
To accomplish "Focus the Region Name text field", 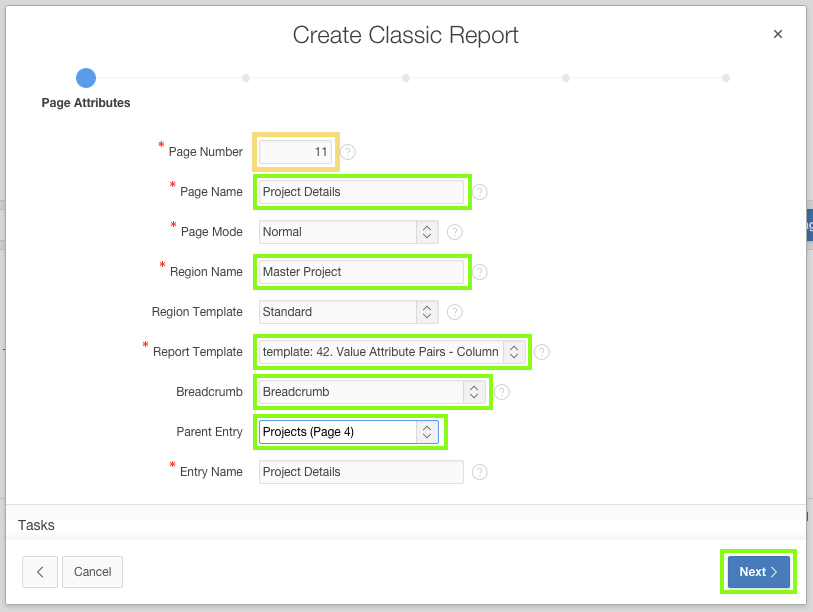I will pos(361,272).
